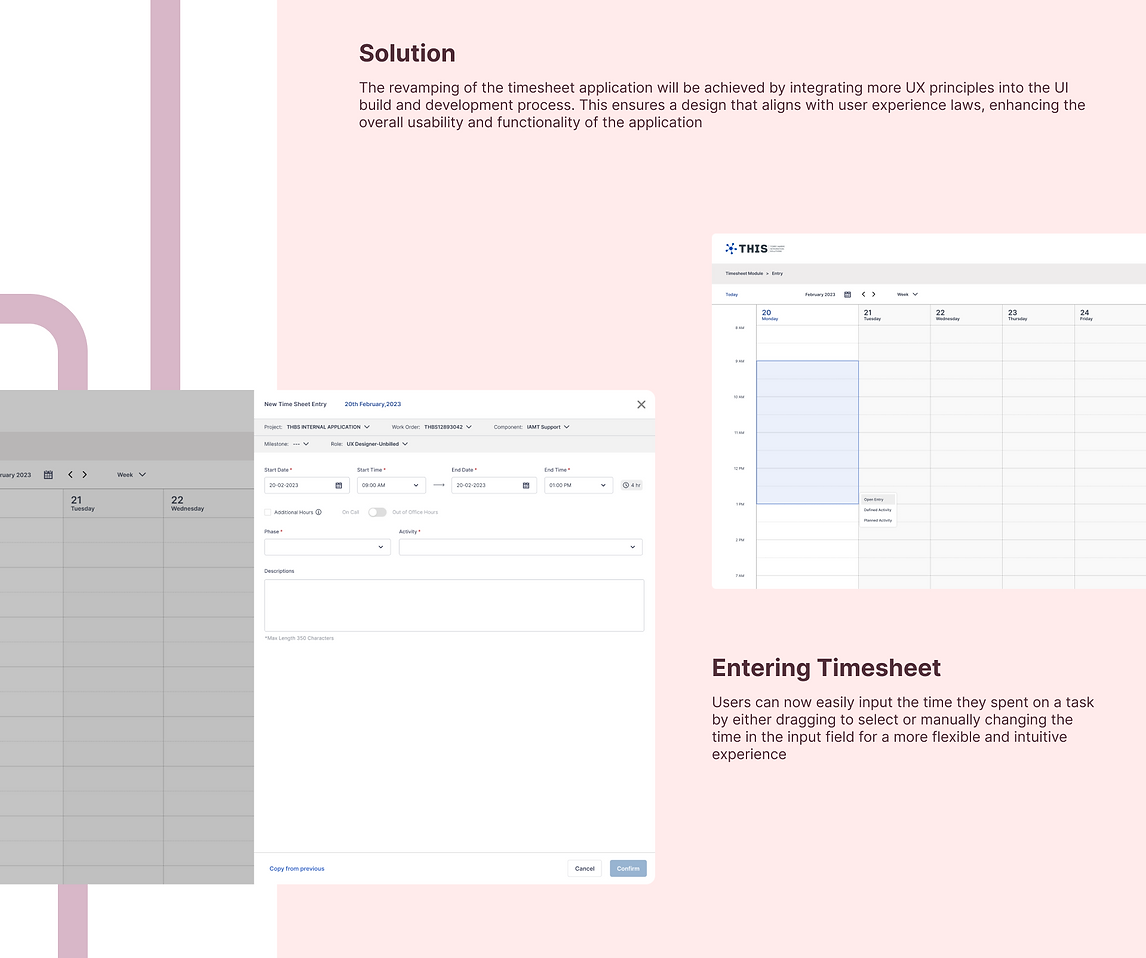The image size is (1146, 958).
Task: Tick the Additional Hours checkbox
Action: (x=267, y=512)
